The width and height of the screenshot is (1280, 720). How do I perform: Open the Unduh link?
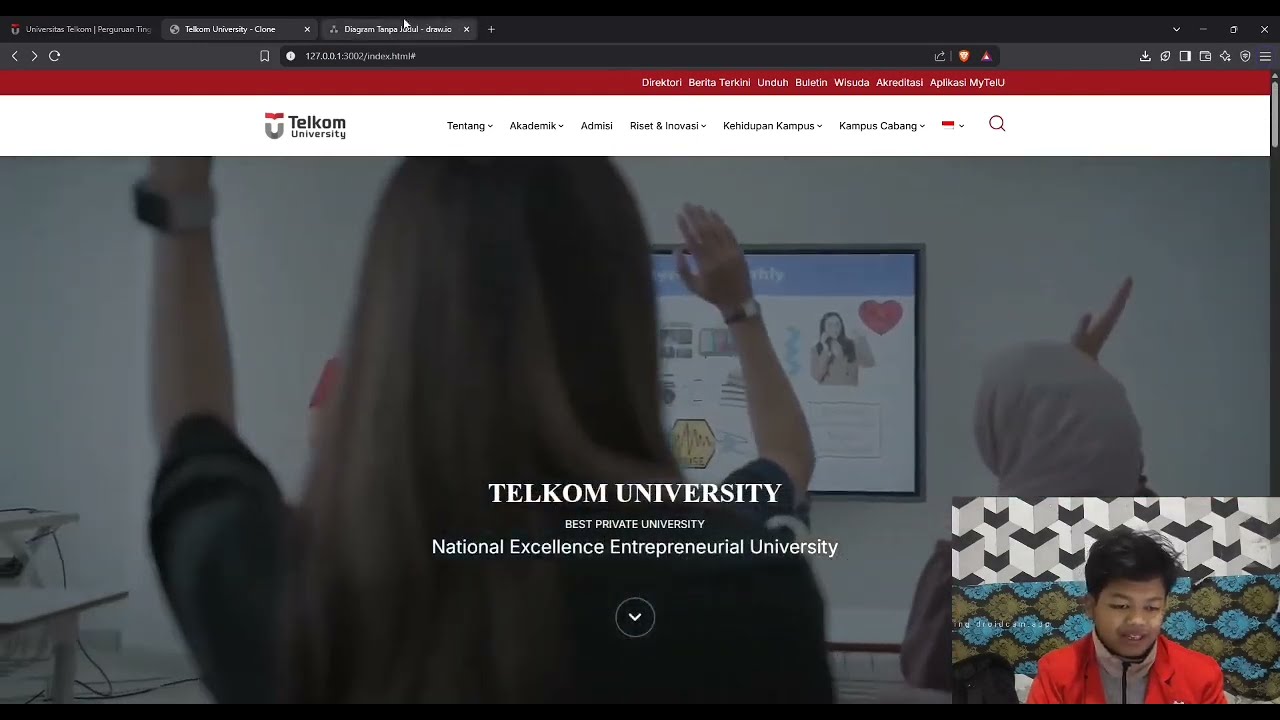pyautogui.click(x=773, y=83)
